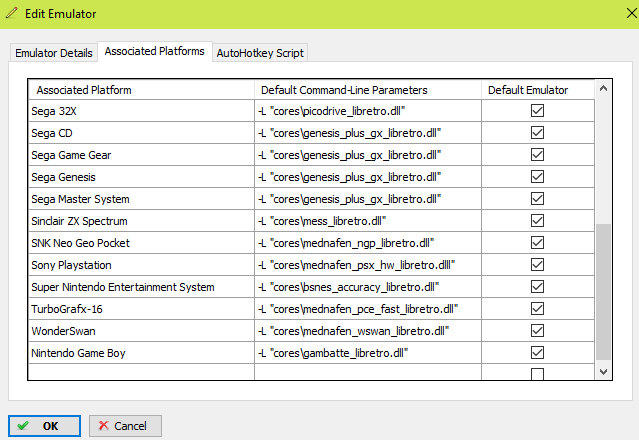Select the Sega Genesis platform cell
This screenshot has width=639, height=440.
tap(141, 177)
